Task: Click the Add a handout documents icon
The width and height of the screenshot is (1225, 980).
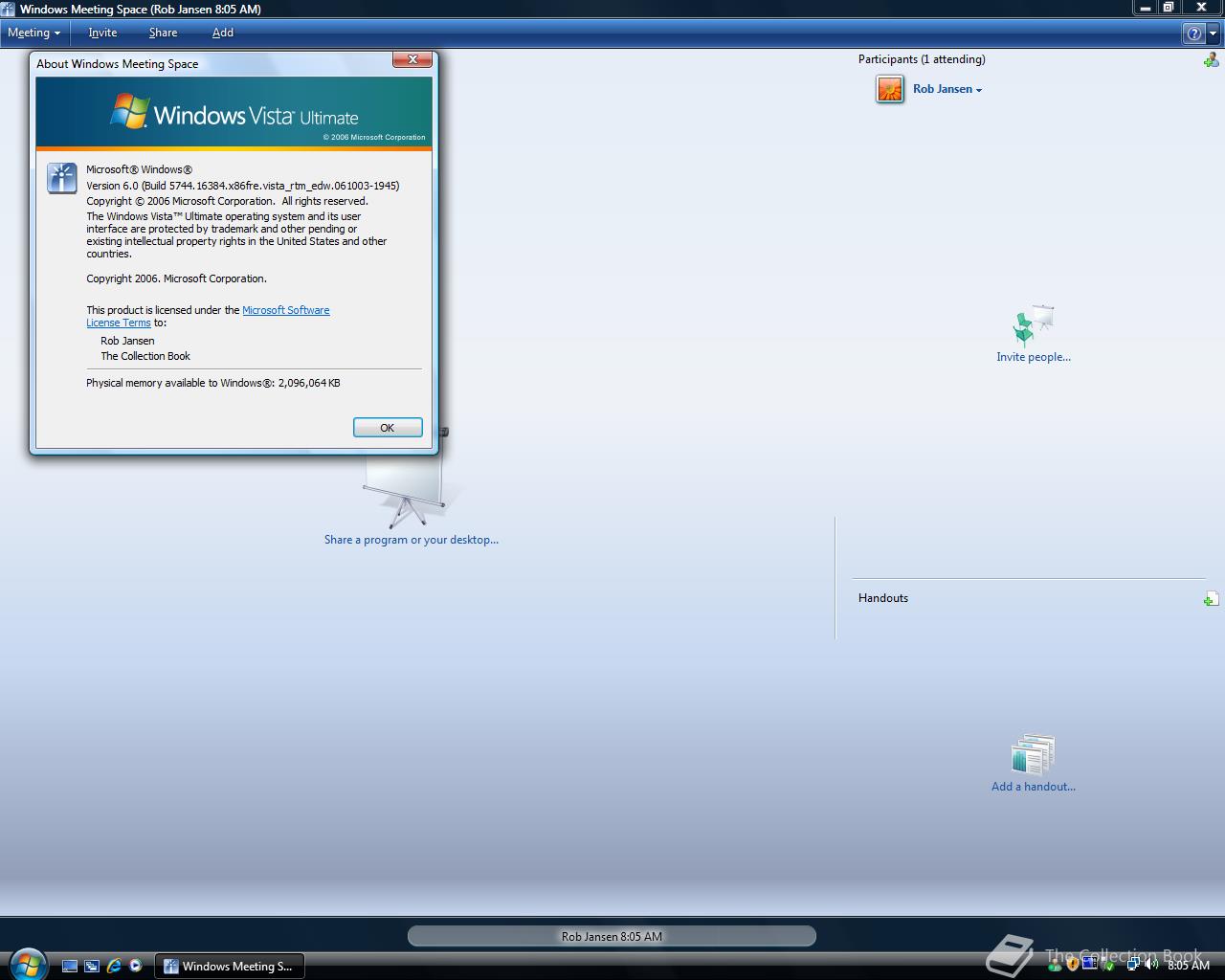Action: pyautogui.click(x=1034, y=754)
